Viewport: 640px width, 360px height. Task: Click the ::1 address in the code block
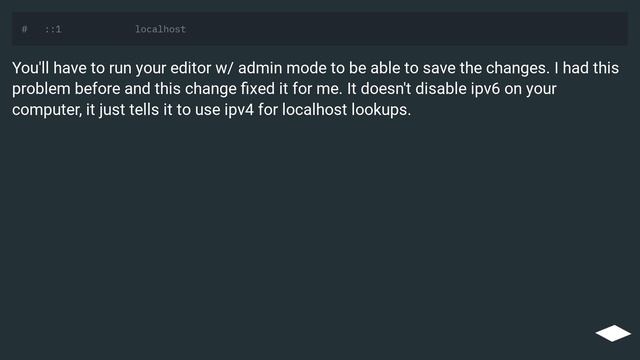coord(53,29)
